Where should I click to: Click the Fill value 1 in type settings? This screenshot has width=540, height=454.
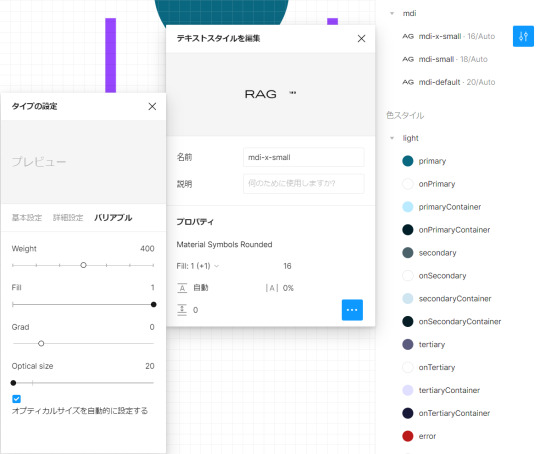point(152,288)
